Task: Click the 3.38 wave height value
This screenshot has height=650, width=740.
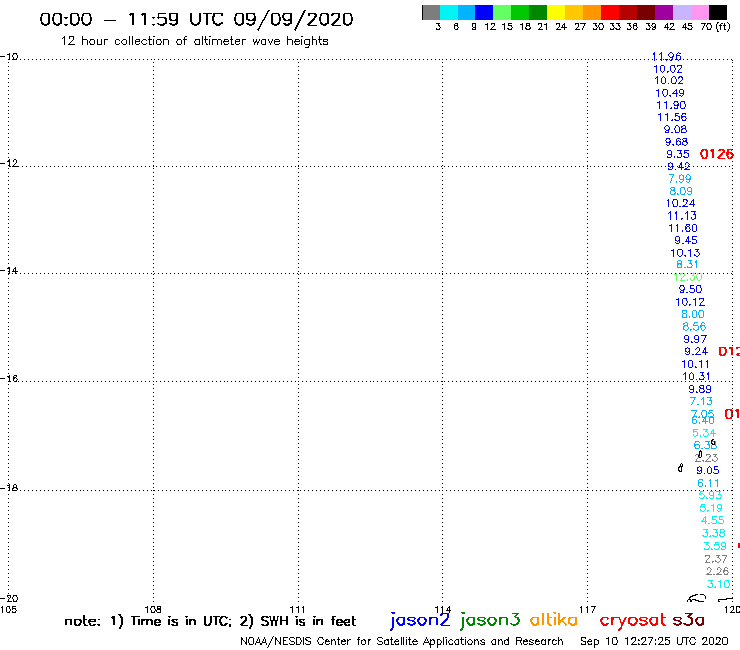Action: pyautogui.click(x=714, y=533)
